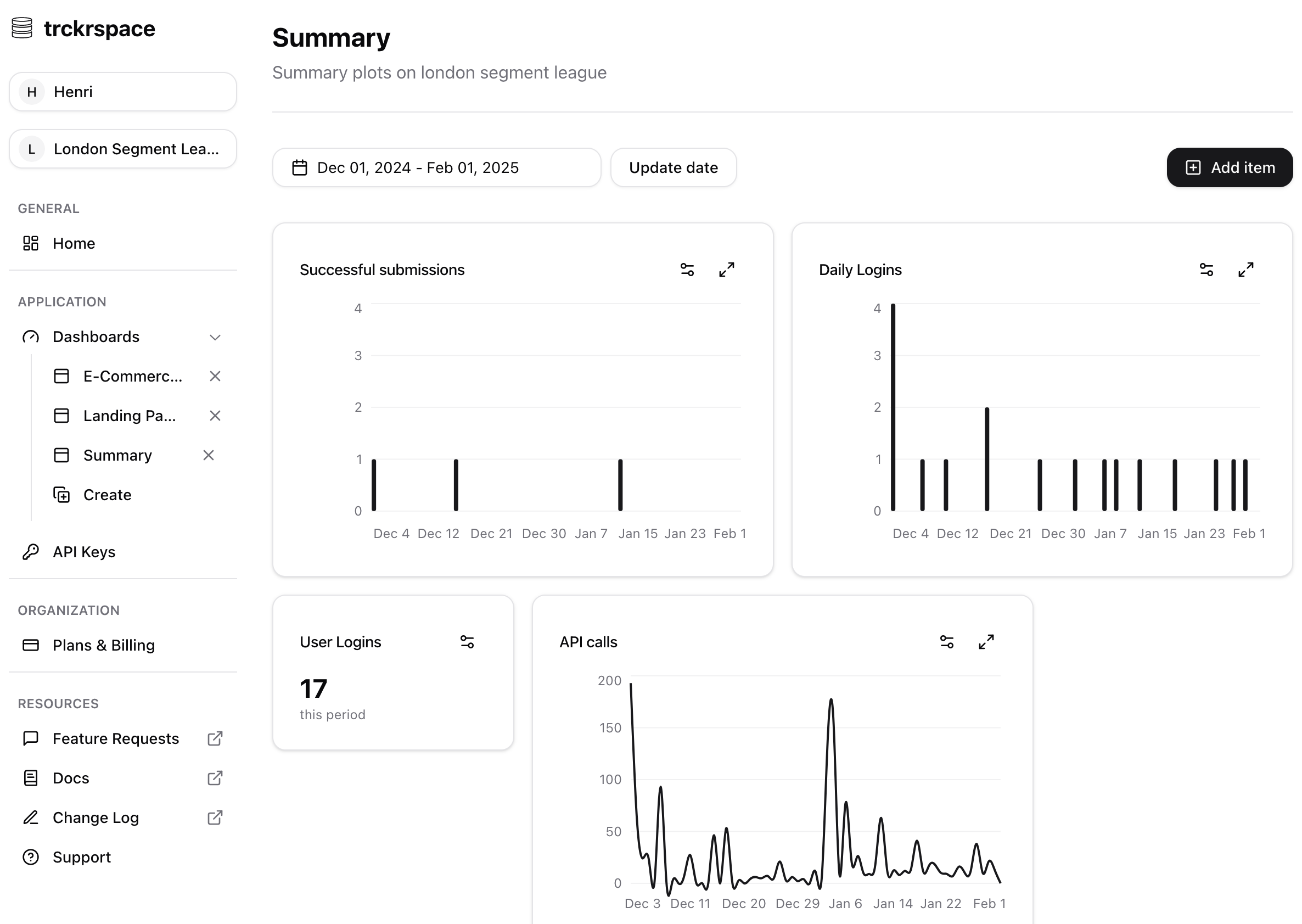
Task: Open settings for the API calls chart
Action: [x=946, y=642]
